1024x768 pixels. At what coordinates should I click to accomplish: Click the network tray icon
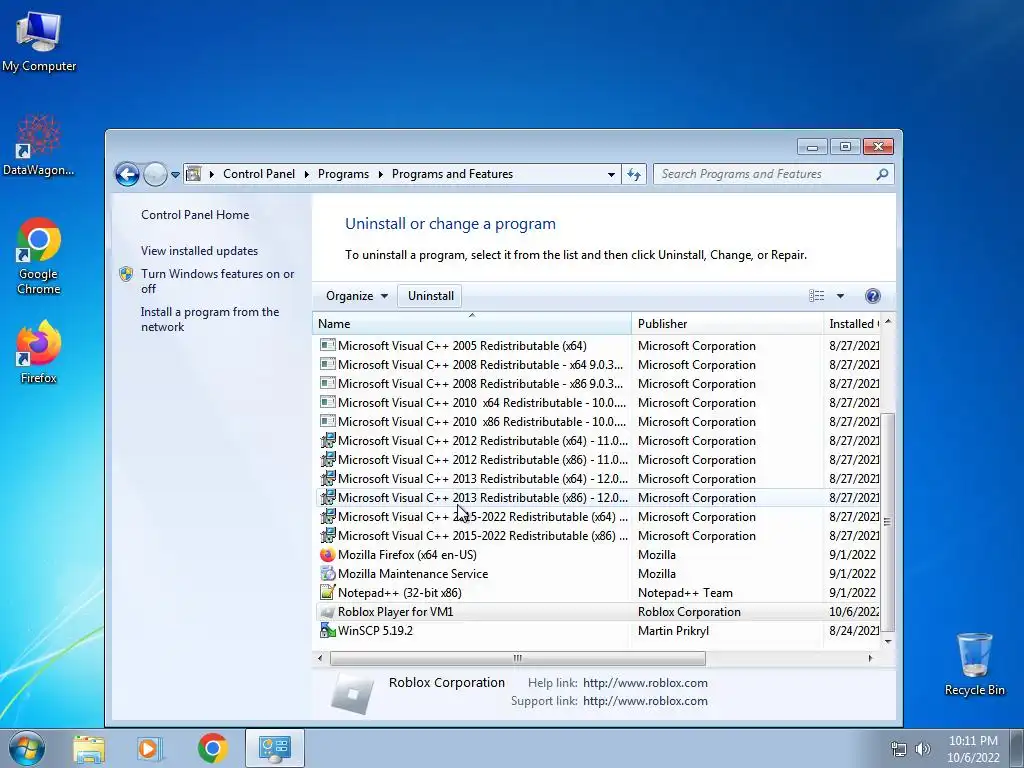click(899, 749)
